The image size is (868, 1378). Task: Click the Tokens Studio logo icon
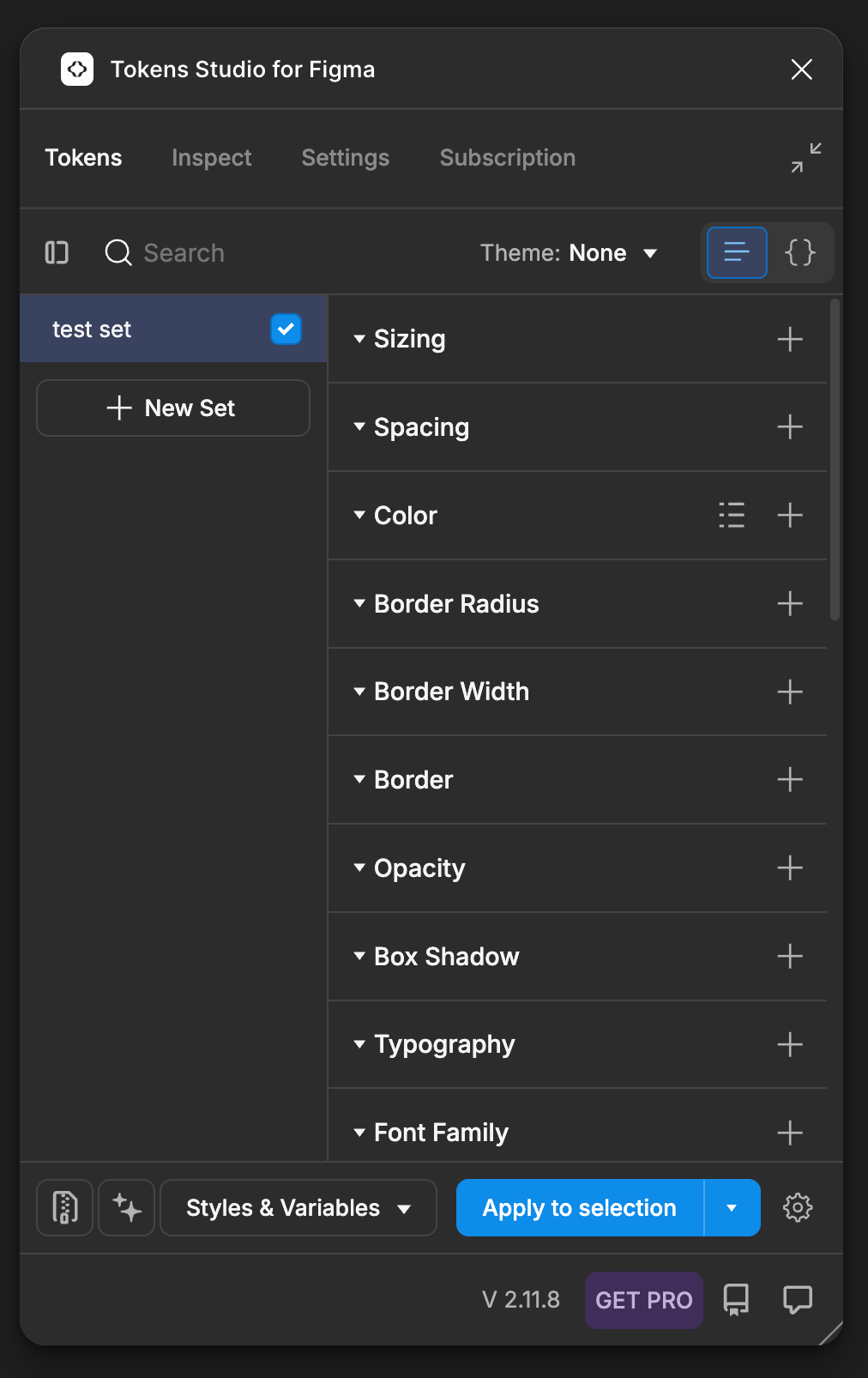[77, 70]
